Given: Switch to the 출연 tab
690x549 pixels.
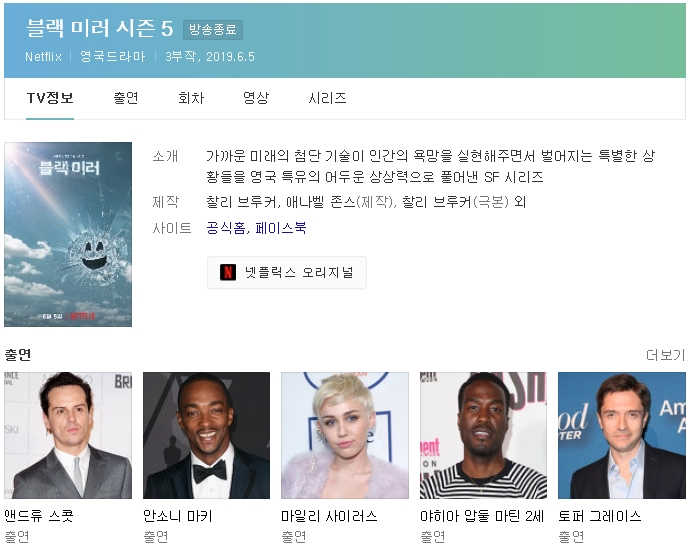Looking at the screenshot, I should pos(126,98).
